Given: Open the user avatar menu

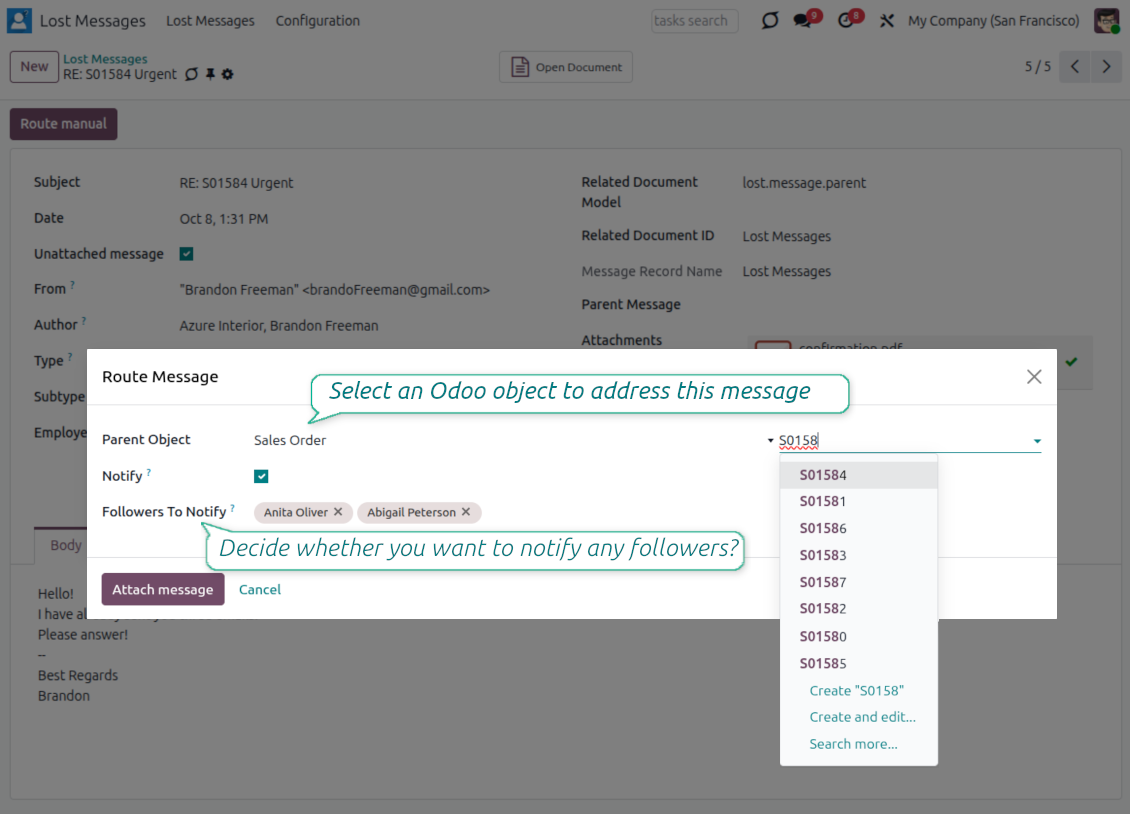Looking at the screenshot, I should (1106, 20).
